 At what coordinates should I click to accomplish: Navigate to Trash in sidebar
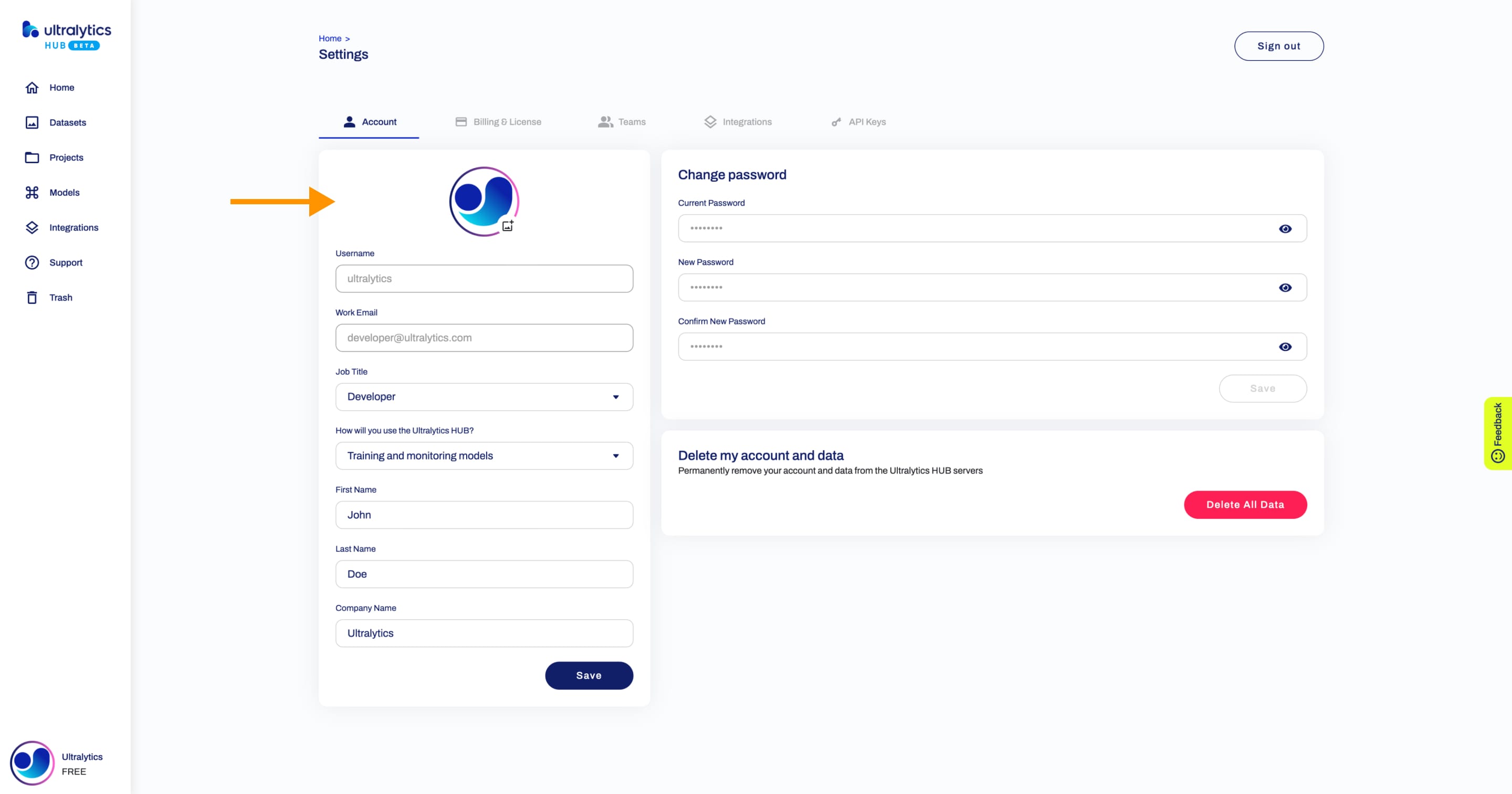[61, 297]
